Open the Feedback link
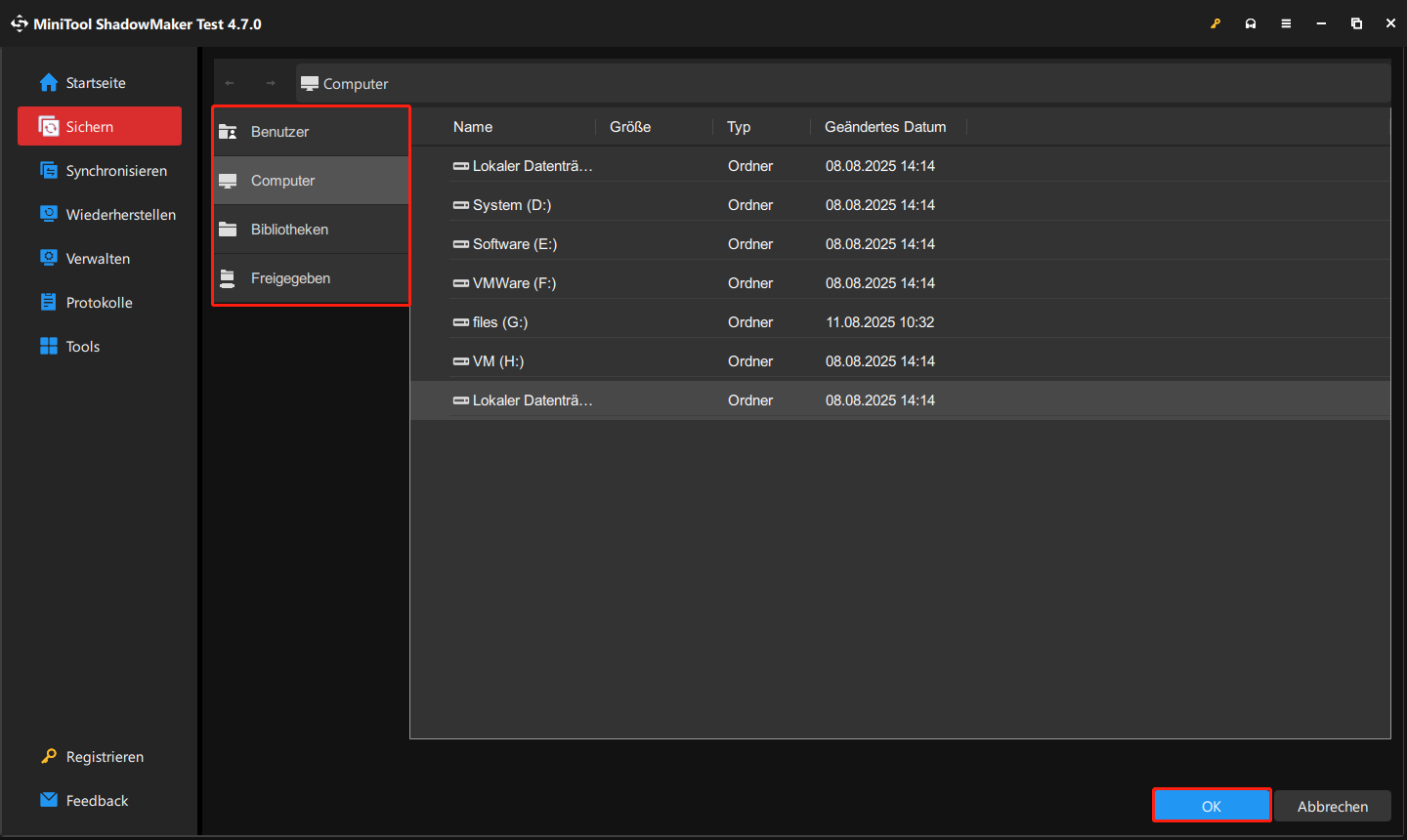Image resolution: width=1407 pixels, height=840 pixels. click(97, 801)
